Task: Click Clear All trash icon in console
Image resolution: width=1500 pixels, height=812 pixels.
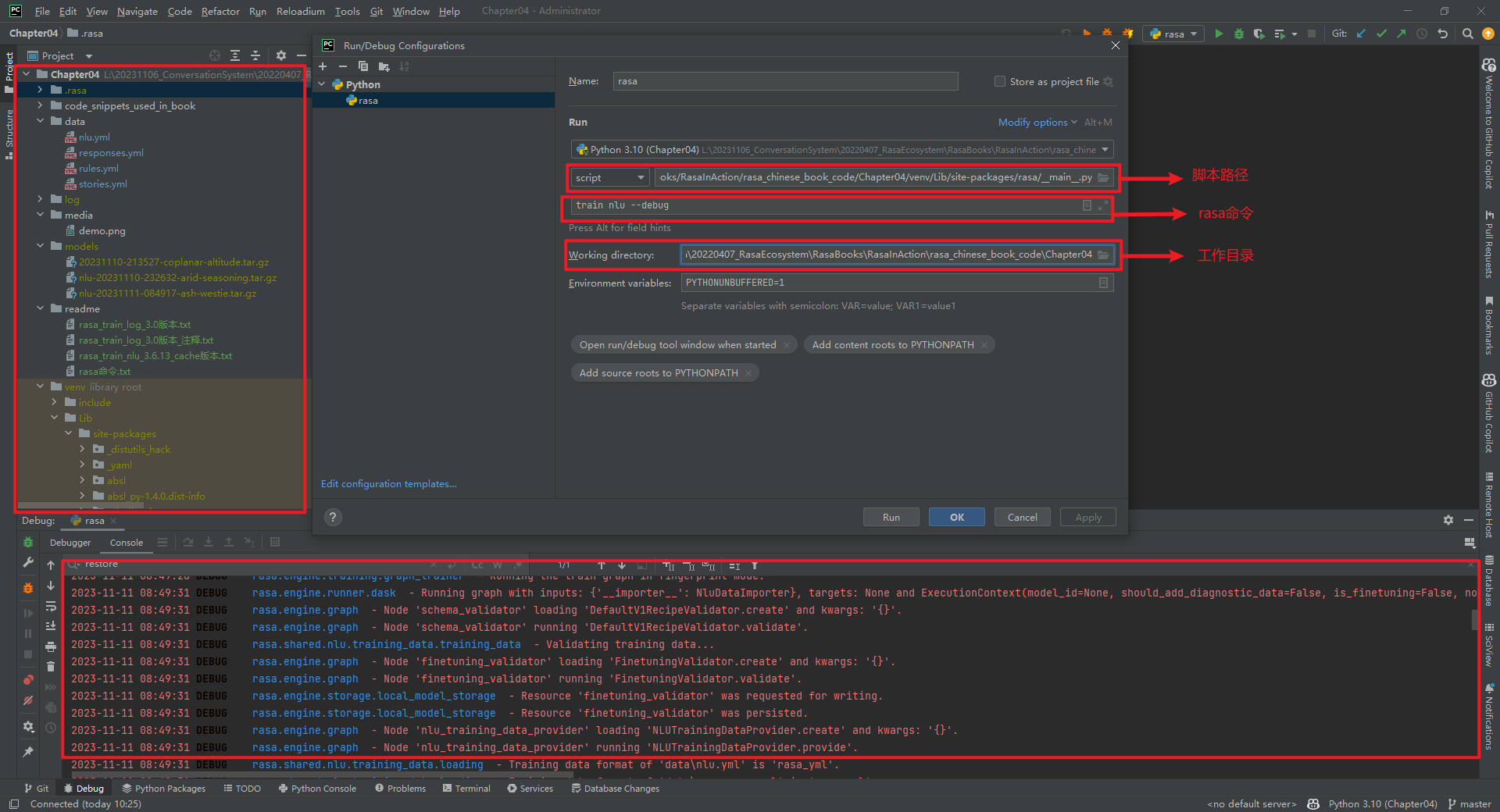Action: (x=51, y=666)
